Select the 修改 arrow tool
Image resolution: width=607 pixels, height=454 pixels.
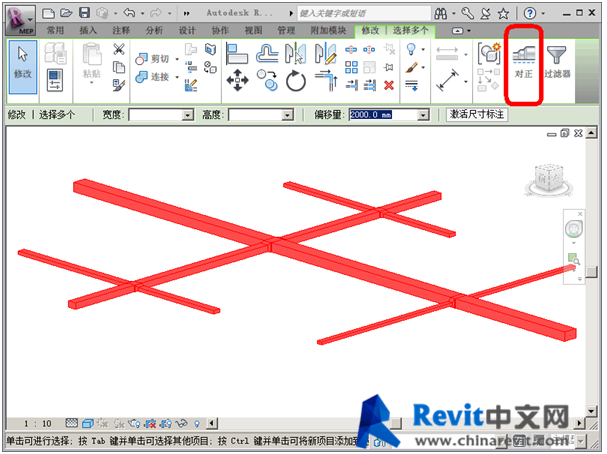(23, 67)
